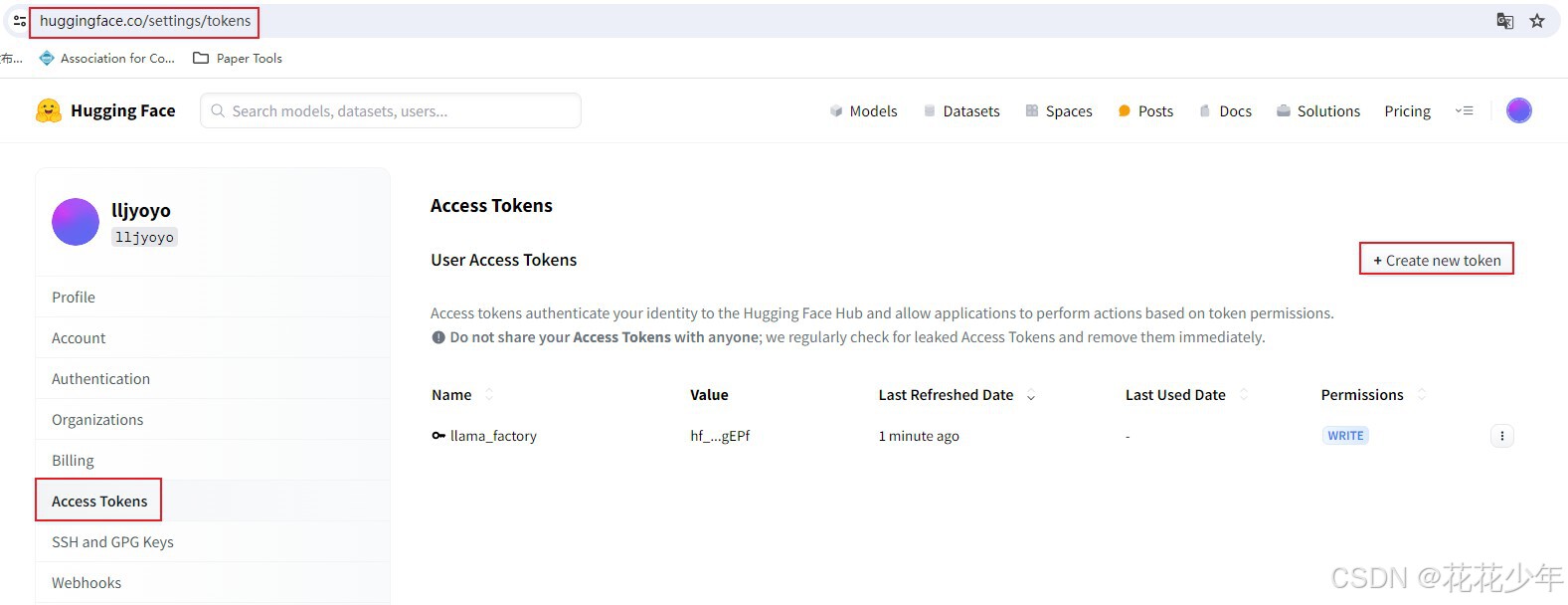Click the '1 minute ago' refreshed date
The width and height of the screenshot is (1568, 605).
coord(919,436)
